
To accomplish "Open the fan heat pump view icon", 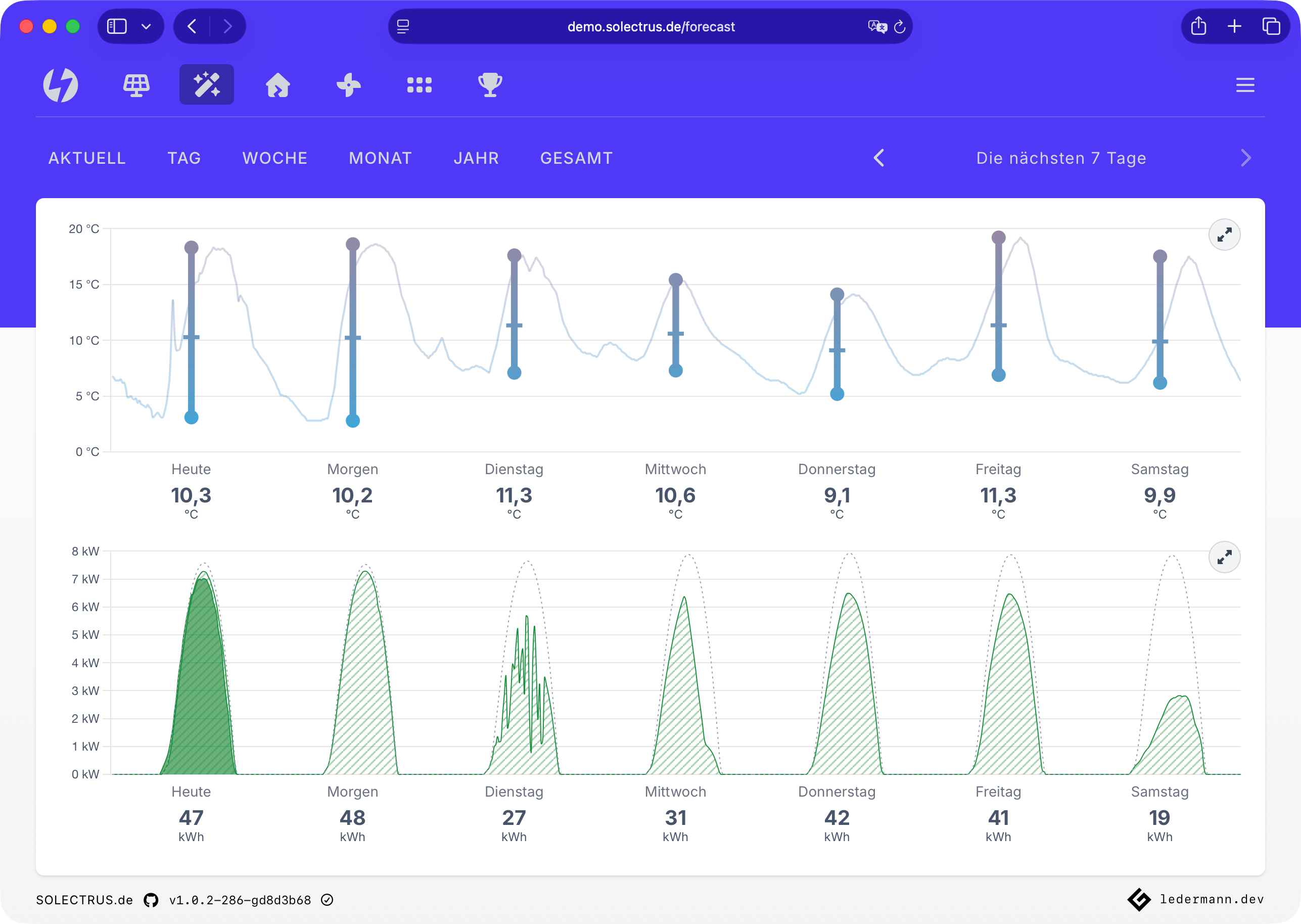I will (x=348, y=85).
